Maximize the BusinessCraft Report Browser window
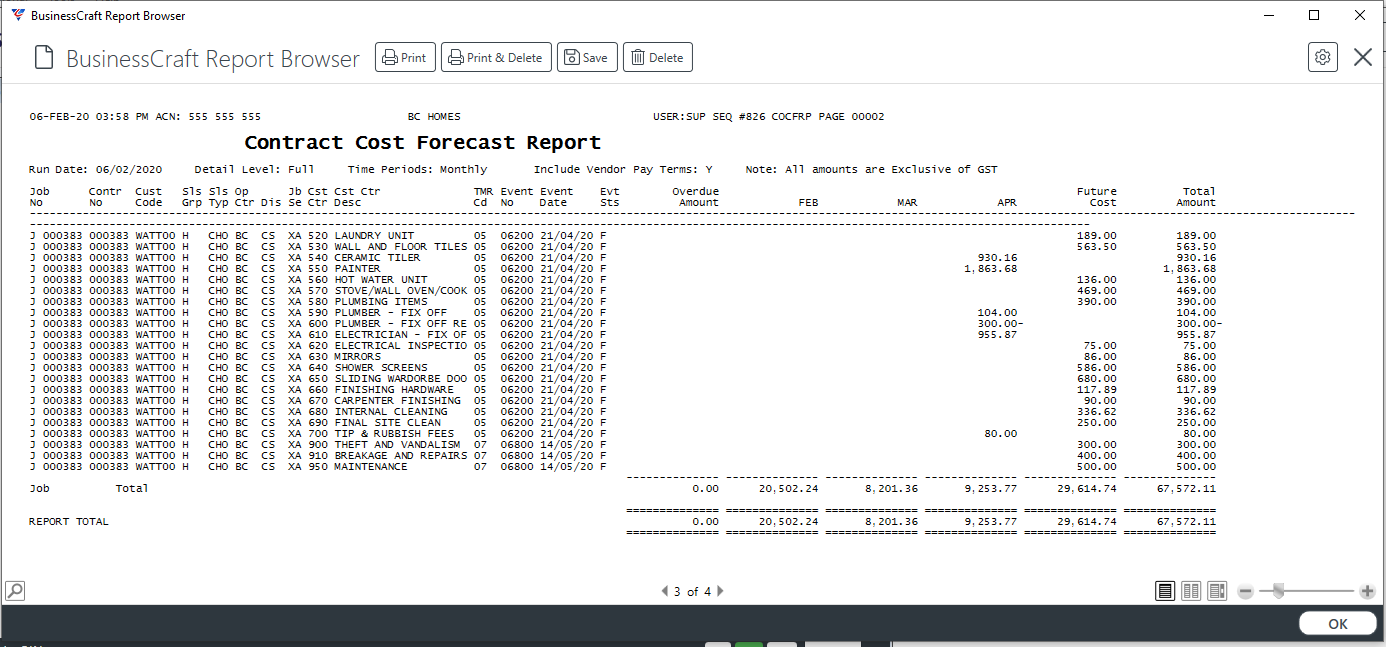 click(x=1314, y=16)
